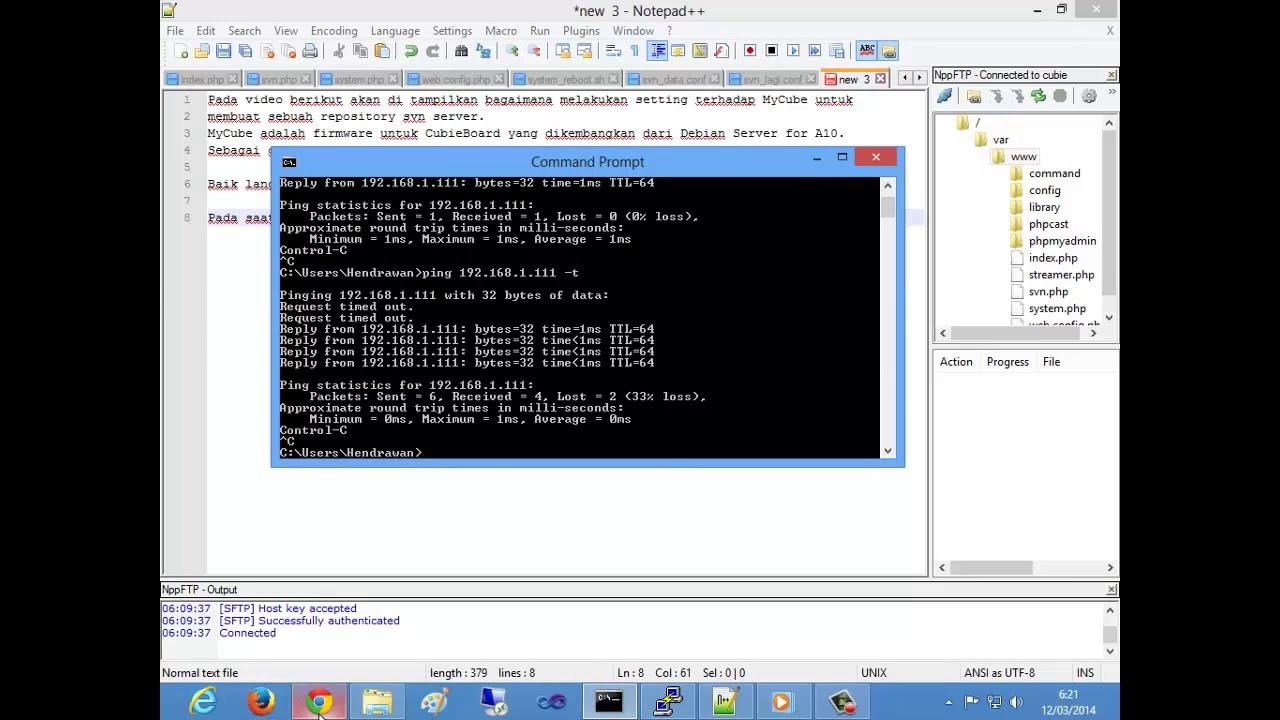The height and width of the screenshot is (720, 1280).
Task: Click FTP queue horizontal scrollbar thumb
Action: click(x=990, y=568)
